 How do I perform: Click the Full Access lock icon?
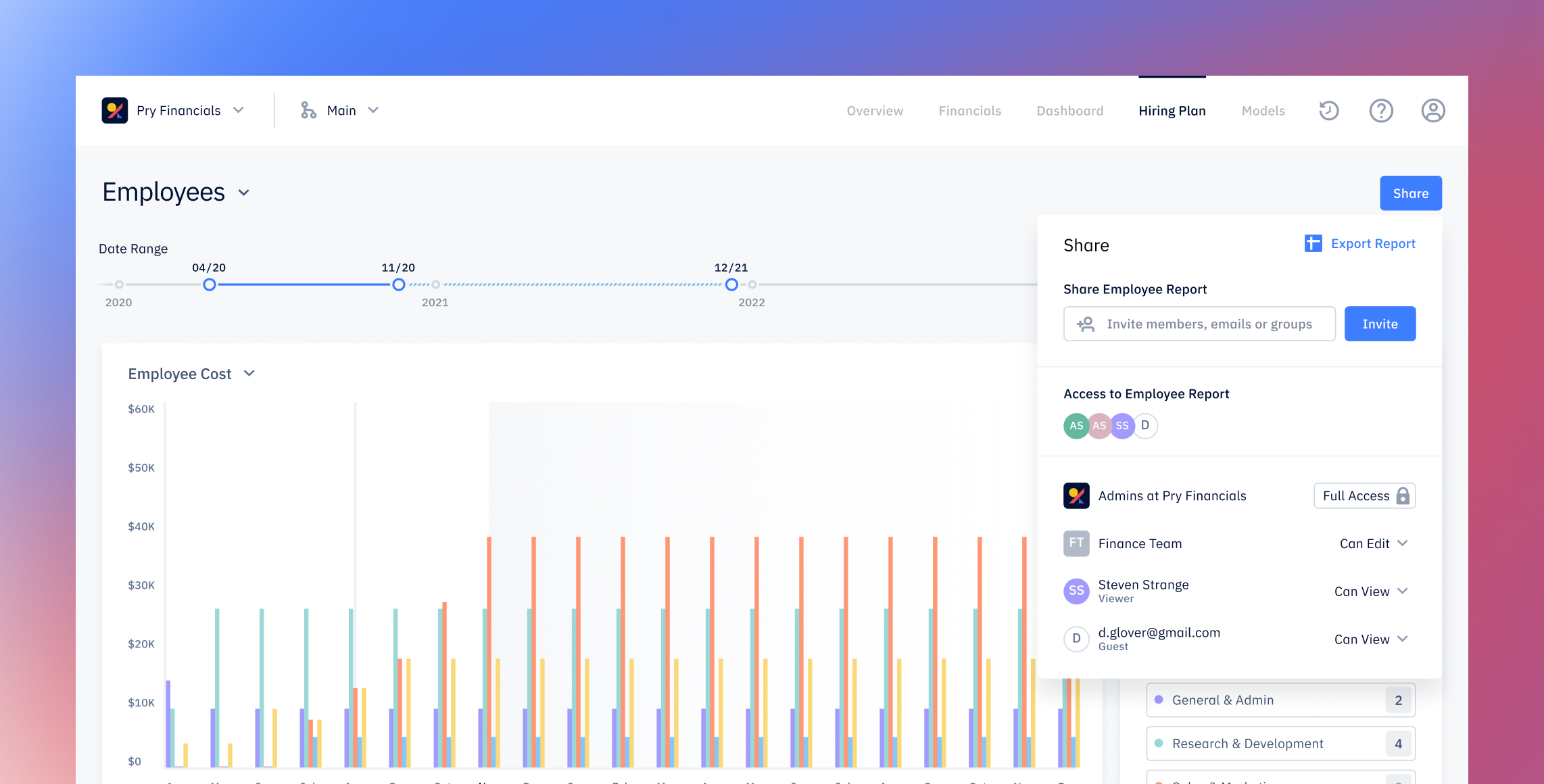[1403, 496]
